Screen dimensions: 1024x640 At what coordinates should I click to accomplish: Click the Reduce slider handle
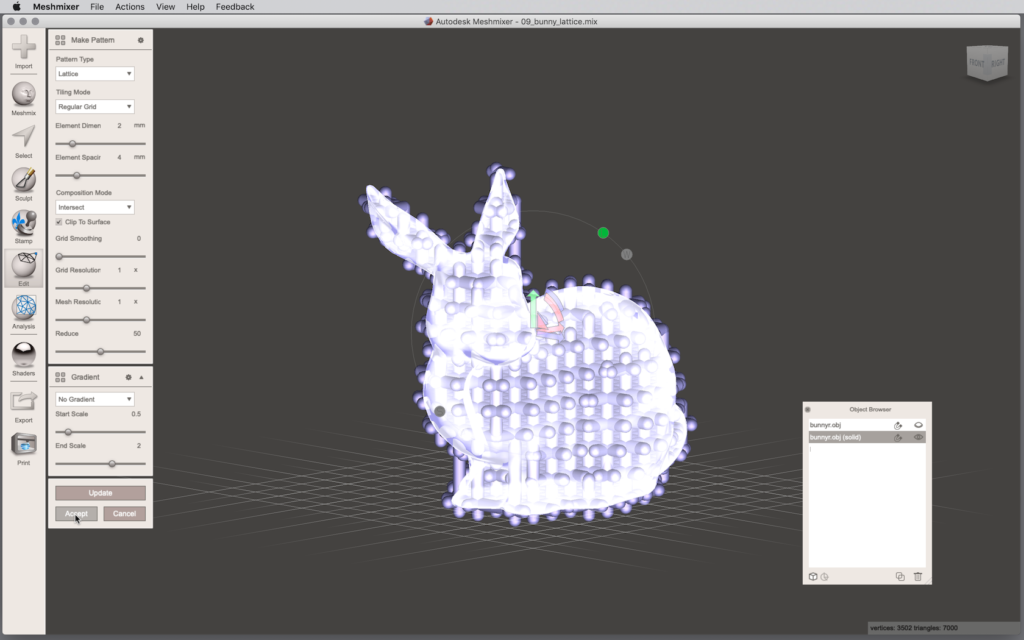click(x=100, y=352)
